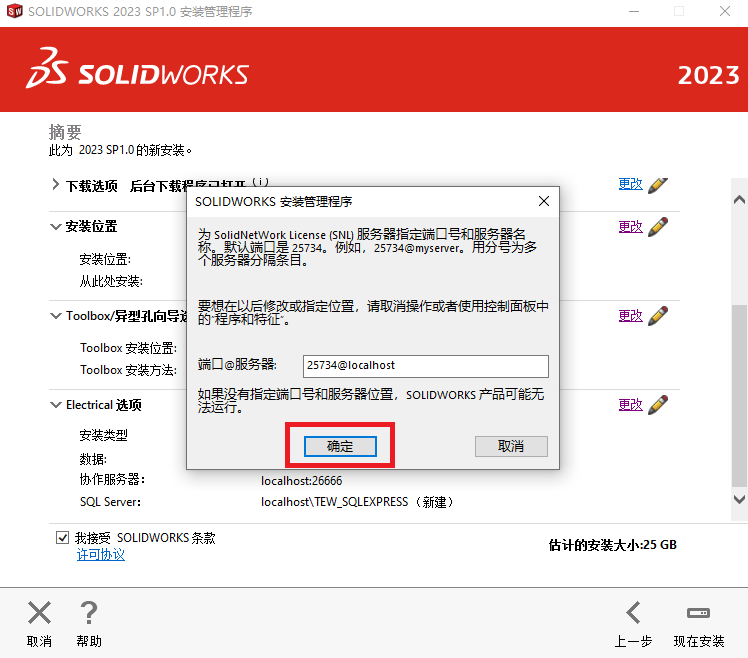This screenshot has height=658, width=748.
Task: Click the summary scrollbar down arrow
Action: tap(739, 500)
